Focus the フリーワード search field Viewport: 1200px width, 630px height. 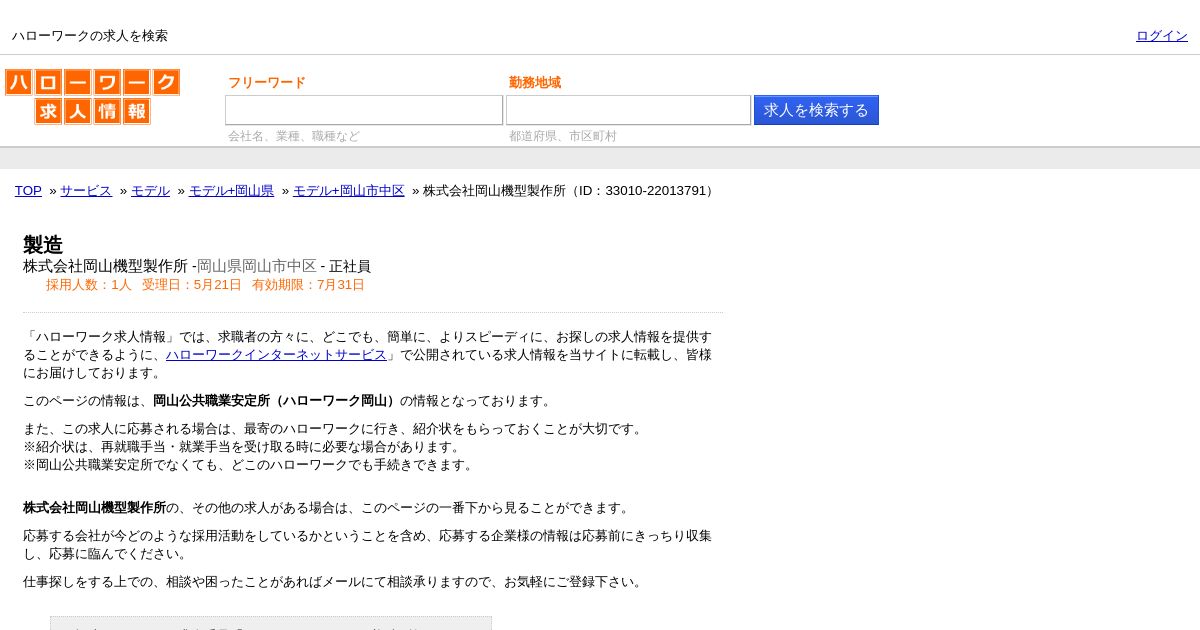[364, 110]
